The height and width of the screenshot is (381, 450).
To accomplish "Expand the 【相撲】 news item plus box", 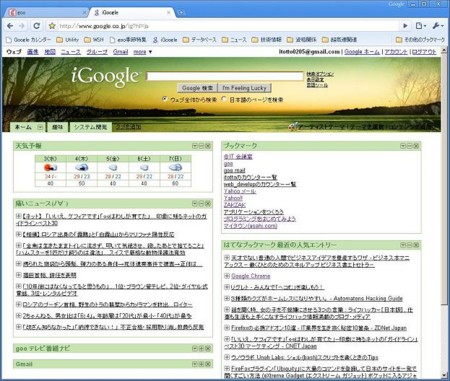I will (x=19, y=234).
